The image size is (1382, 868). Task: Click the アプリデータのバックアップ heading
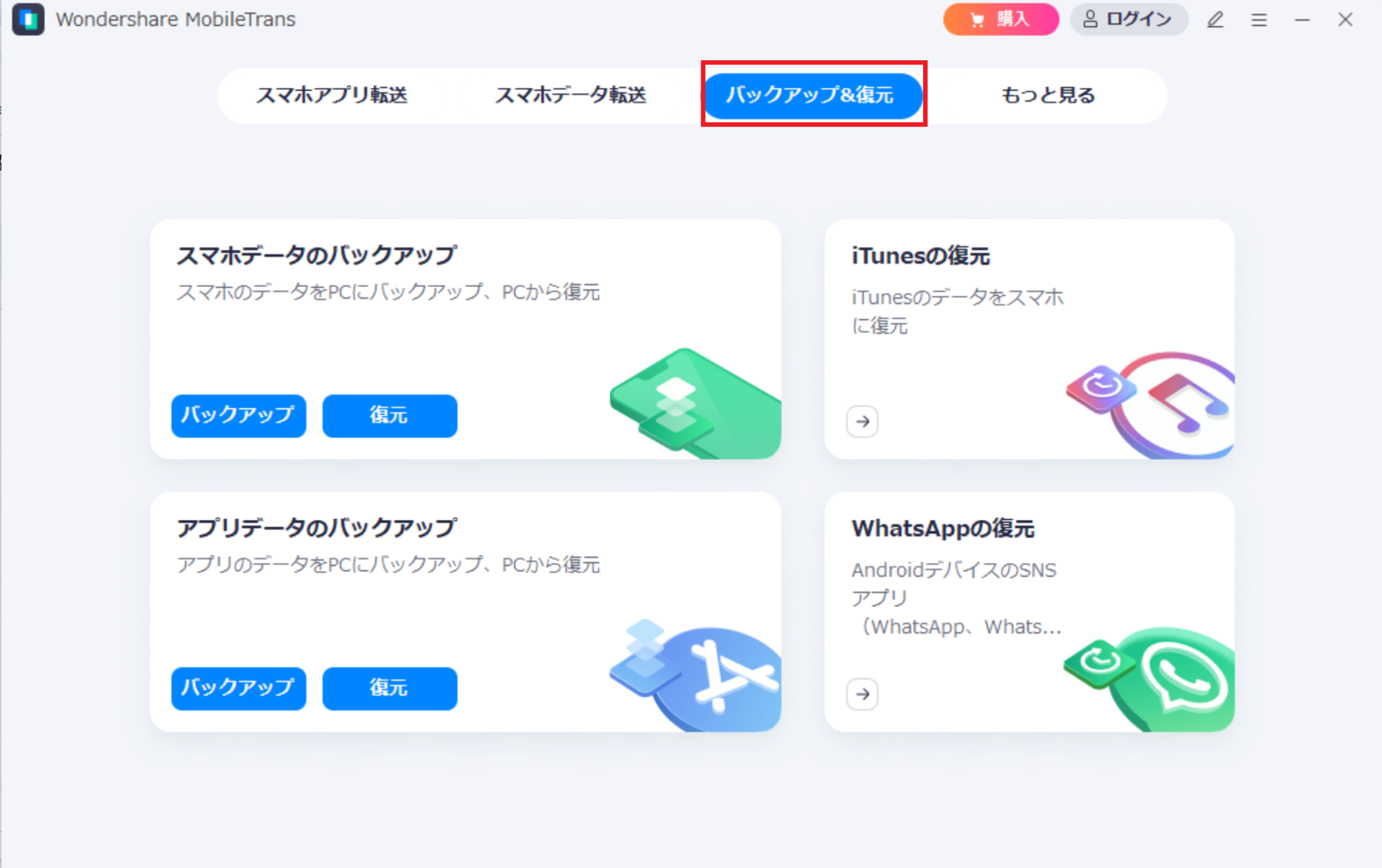317,528
